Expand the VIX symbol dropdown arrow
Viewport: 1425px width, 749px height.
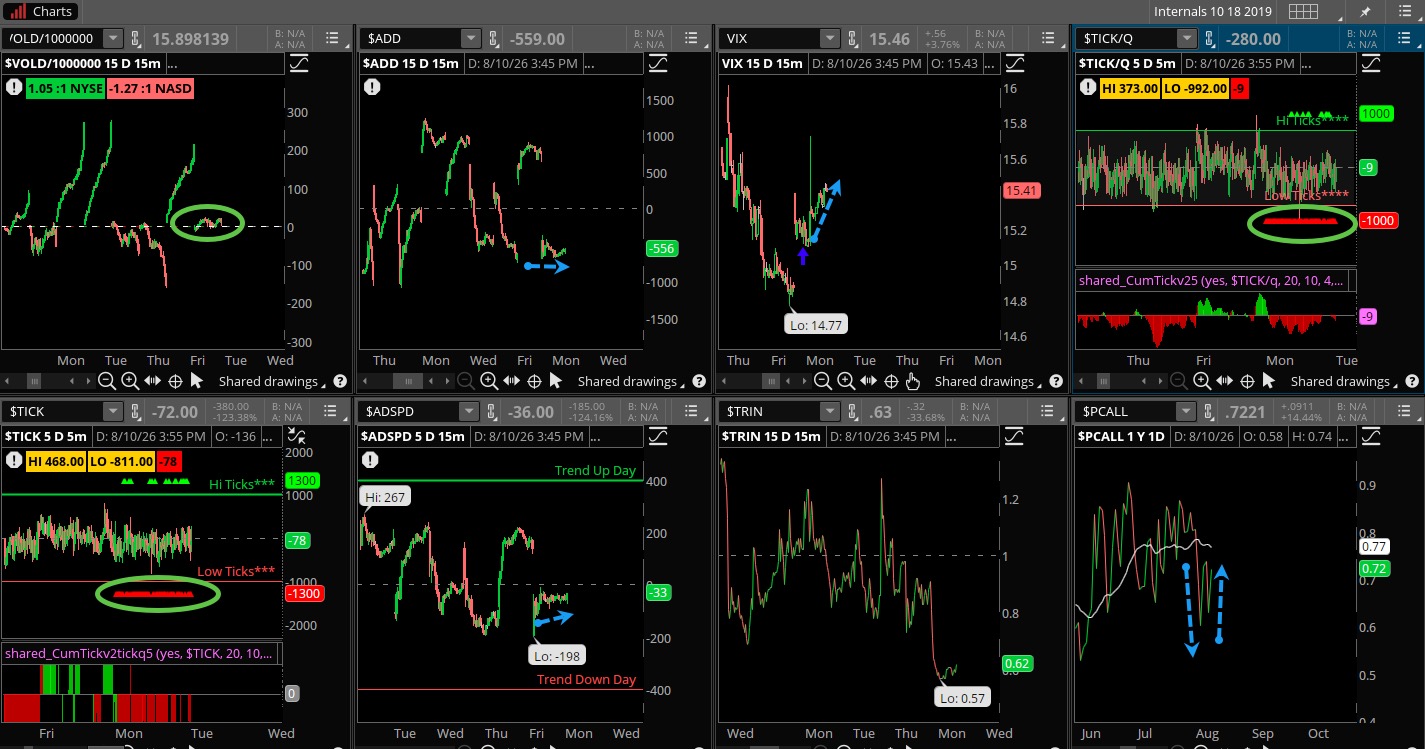pyautogui.click(x=828, y=38)
